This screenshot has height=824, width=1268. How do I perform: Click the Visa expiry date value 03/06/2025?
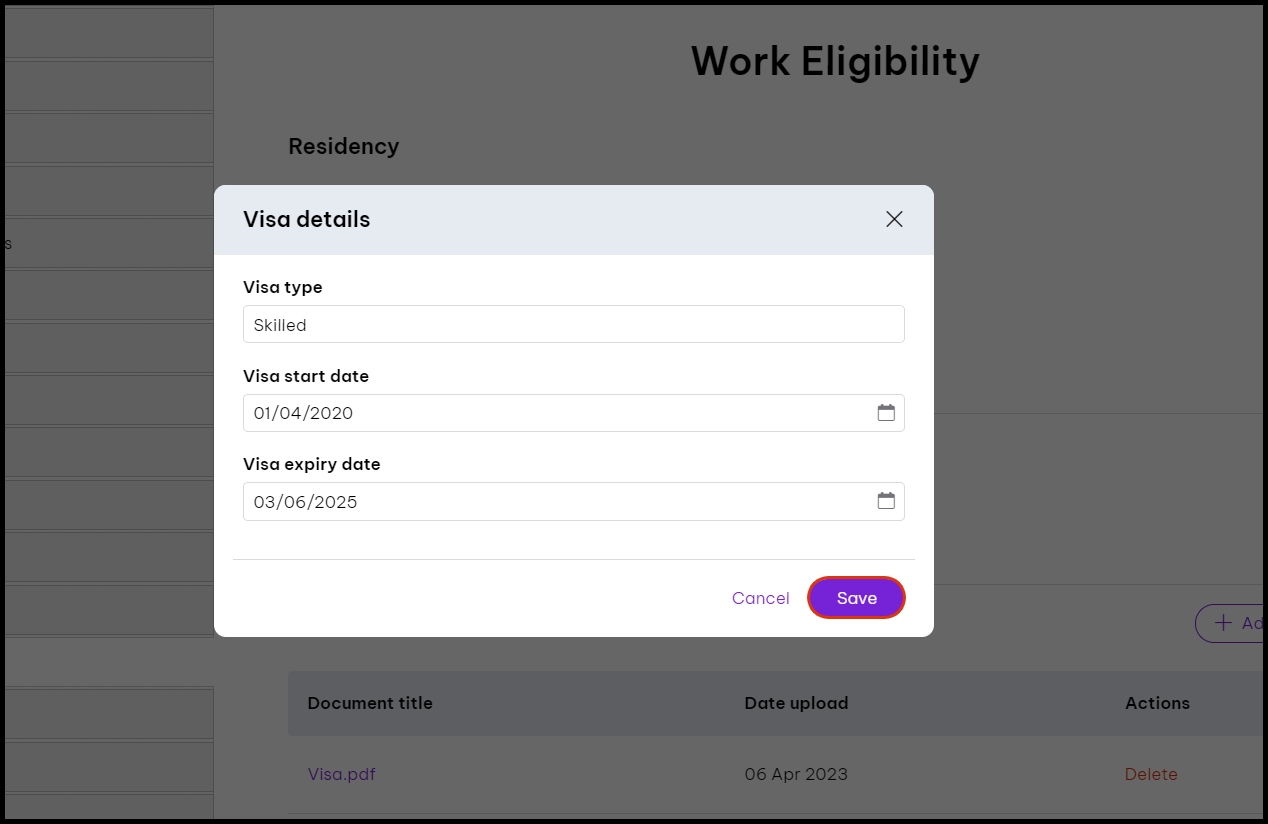pos(306,502)
